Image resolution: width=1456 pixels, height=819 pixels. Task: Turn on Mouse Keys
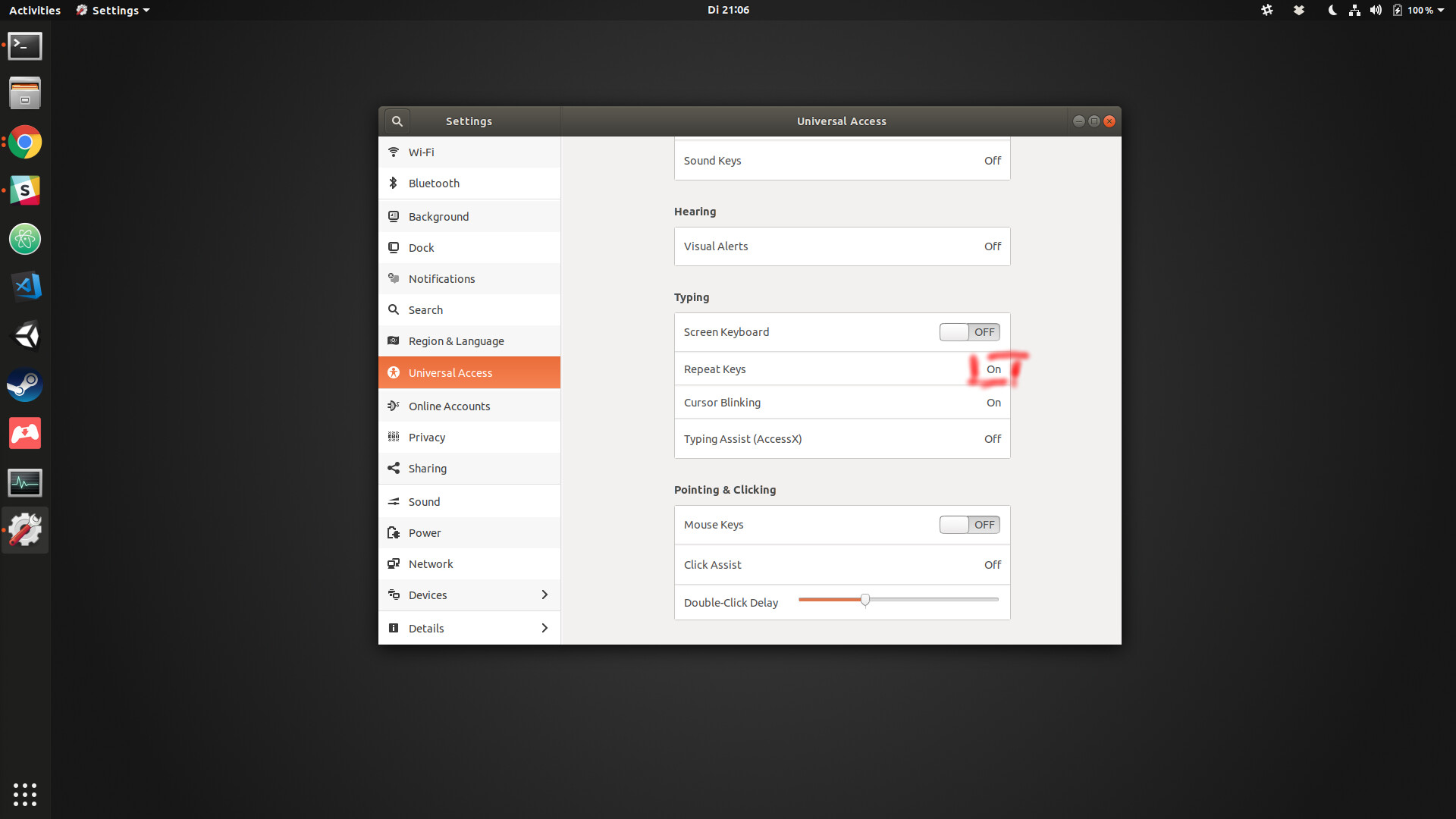pos(970,524)
